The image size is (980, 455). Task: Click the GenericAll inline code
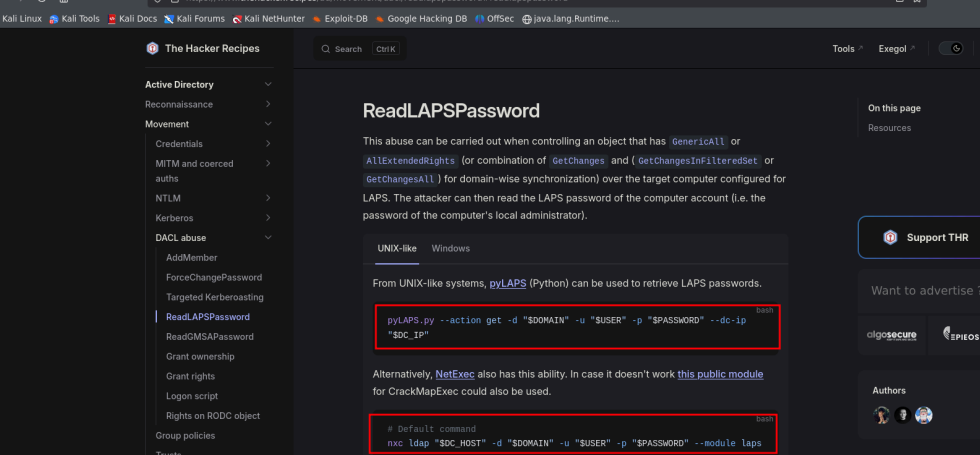pyautogui.click(x=697, y=142)
